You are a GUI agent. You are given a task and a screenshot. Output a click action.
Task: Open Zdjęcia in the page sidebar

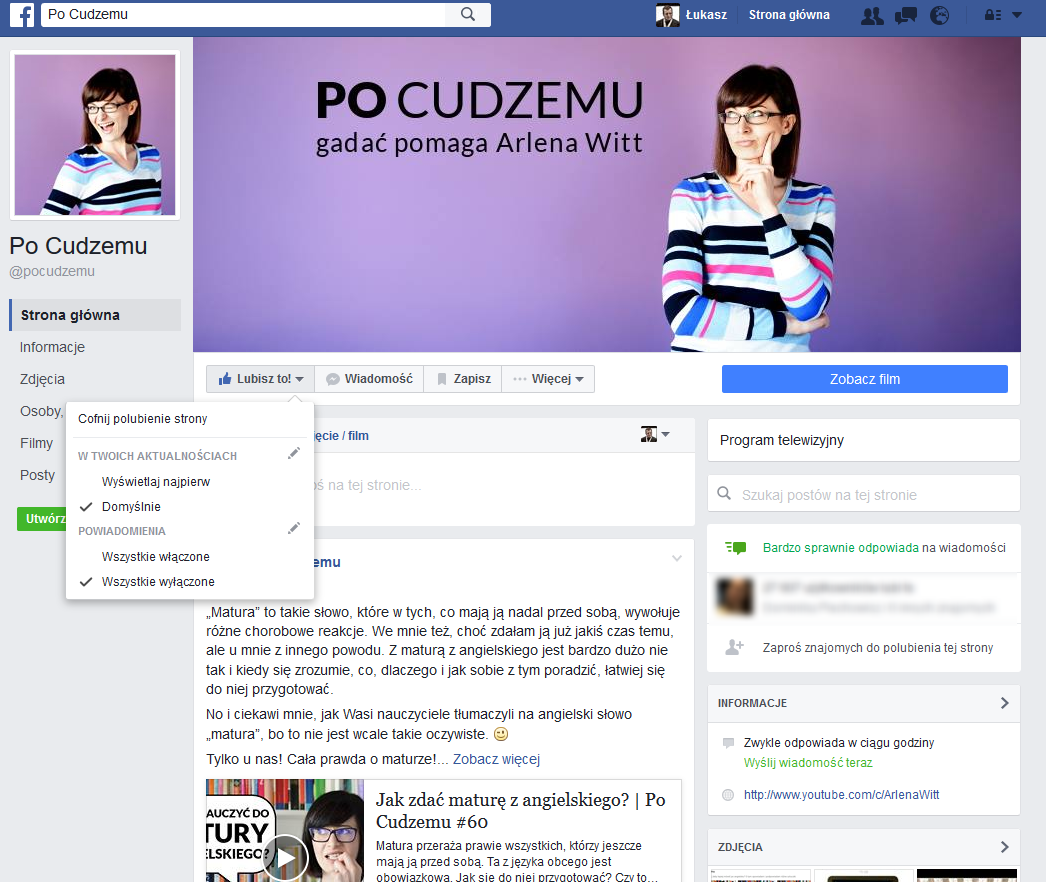tap(42, 379)
